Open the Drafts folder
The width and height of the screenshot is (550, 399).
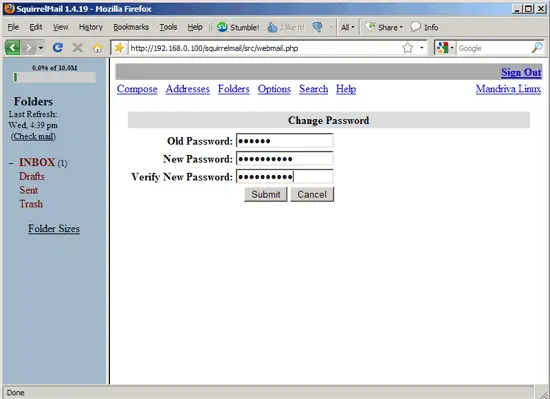[x=32, y=176]
